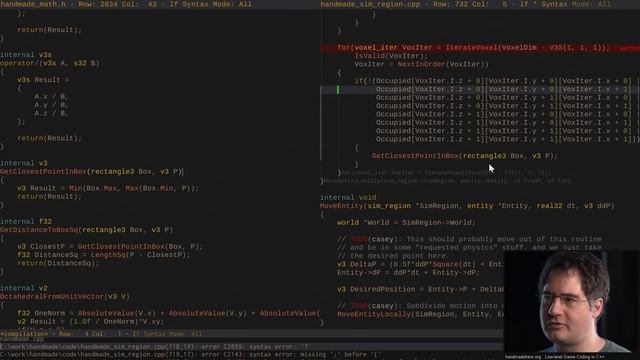Click the *compilation* buffer status bar
Image resolution: width=640 pixels, height=360 pixels.
[x=251, y=334]
